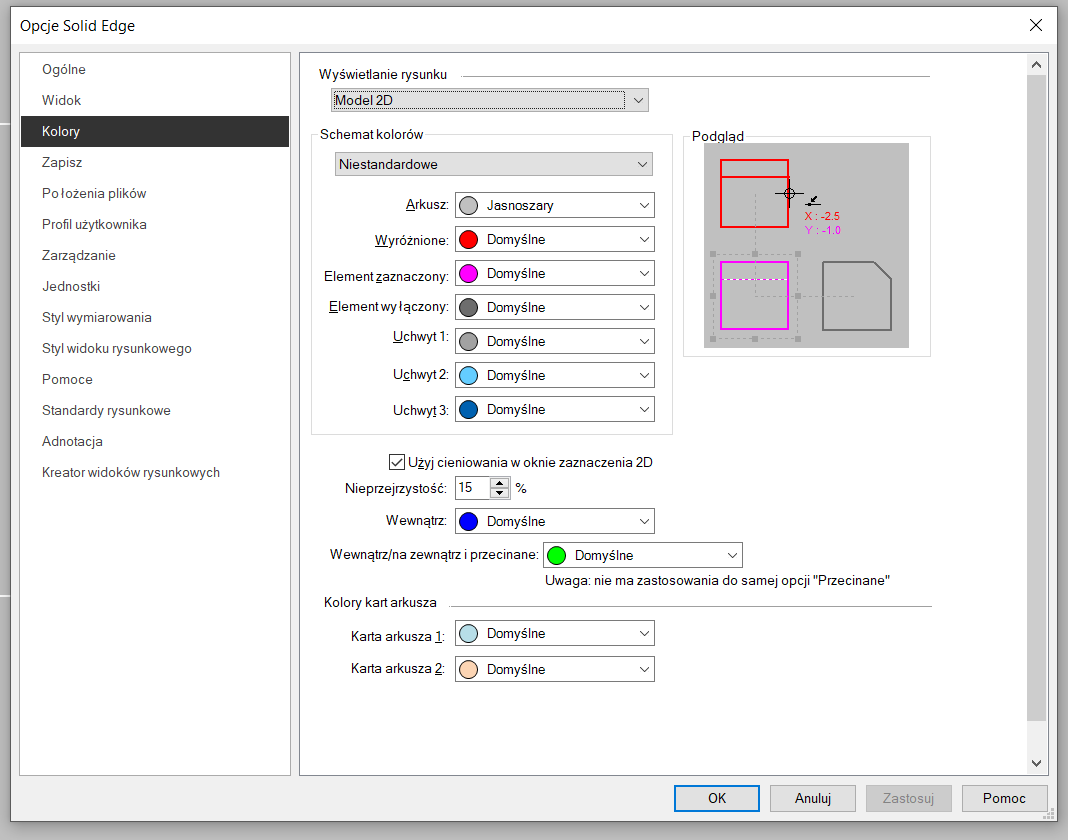1068x840 pixels.
Task: Click the peach Karta arkusza 2 swatch
Action: pyautogui.click(x=469, y=669)
